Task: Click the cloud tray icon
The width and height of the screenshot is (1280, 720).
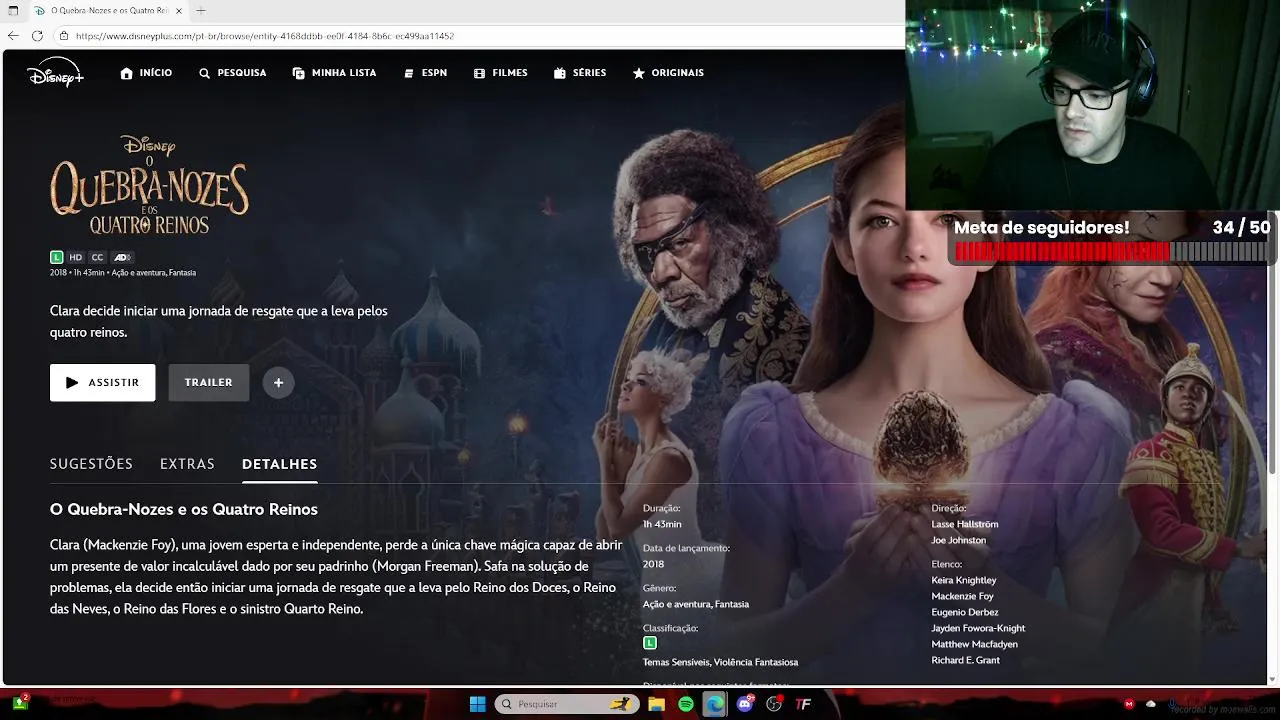Action: click(1151, 704)
